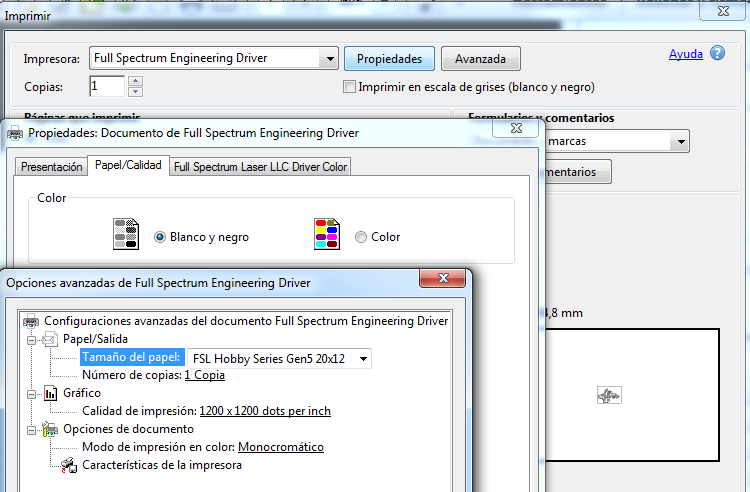The image size is (750, 492).
Task: Click the printer icon beside Configuraciones avanzadas
Action: pos(31,321)
